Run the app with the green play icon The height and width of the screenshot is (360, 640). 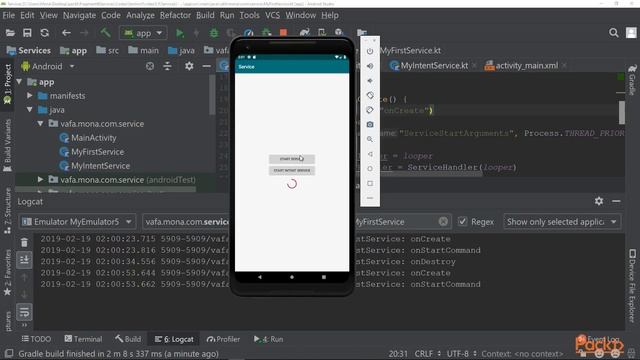(x=180, y=33)
